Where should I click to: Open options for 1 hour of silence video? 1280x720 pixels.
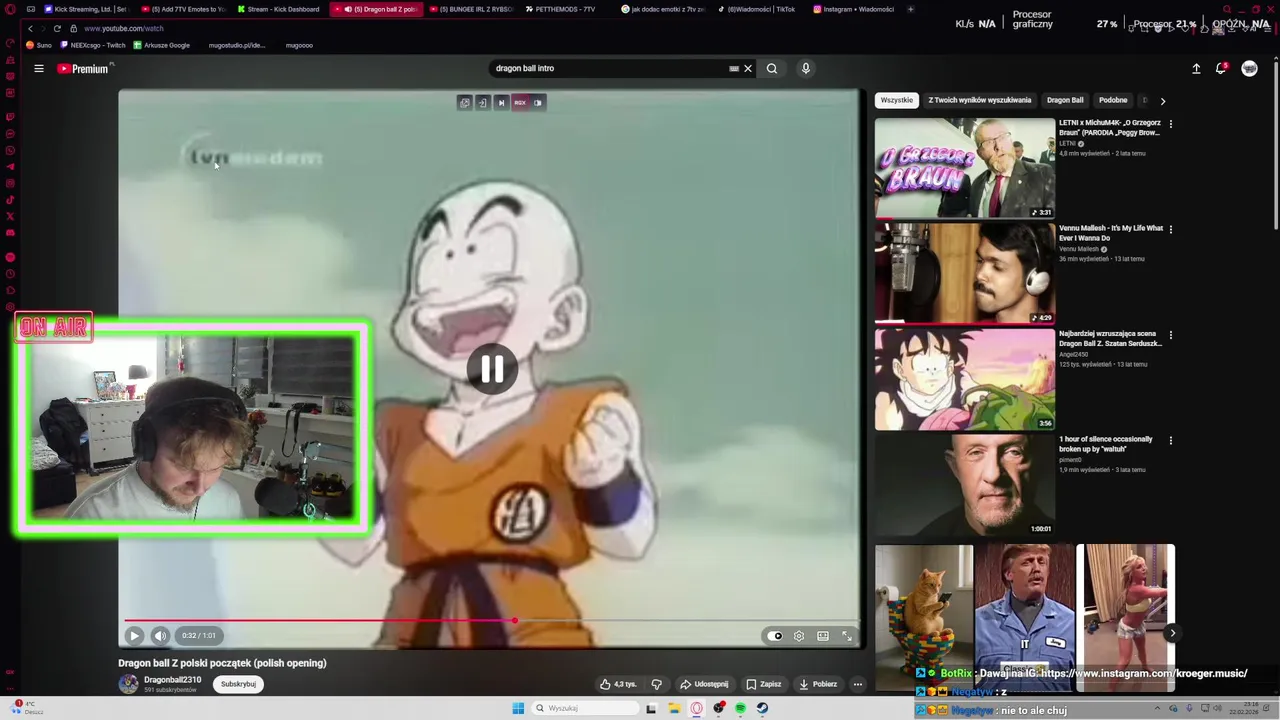click(x=1171, y=440)
